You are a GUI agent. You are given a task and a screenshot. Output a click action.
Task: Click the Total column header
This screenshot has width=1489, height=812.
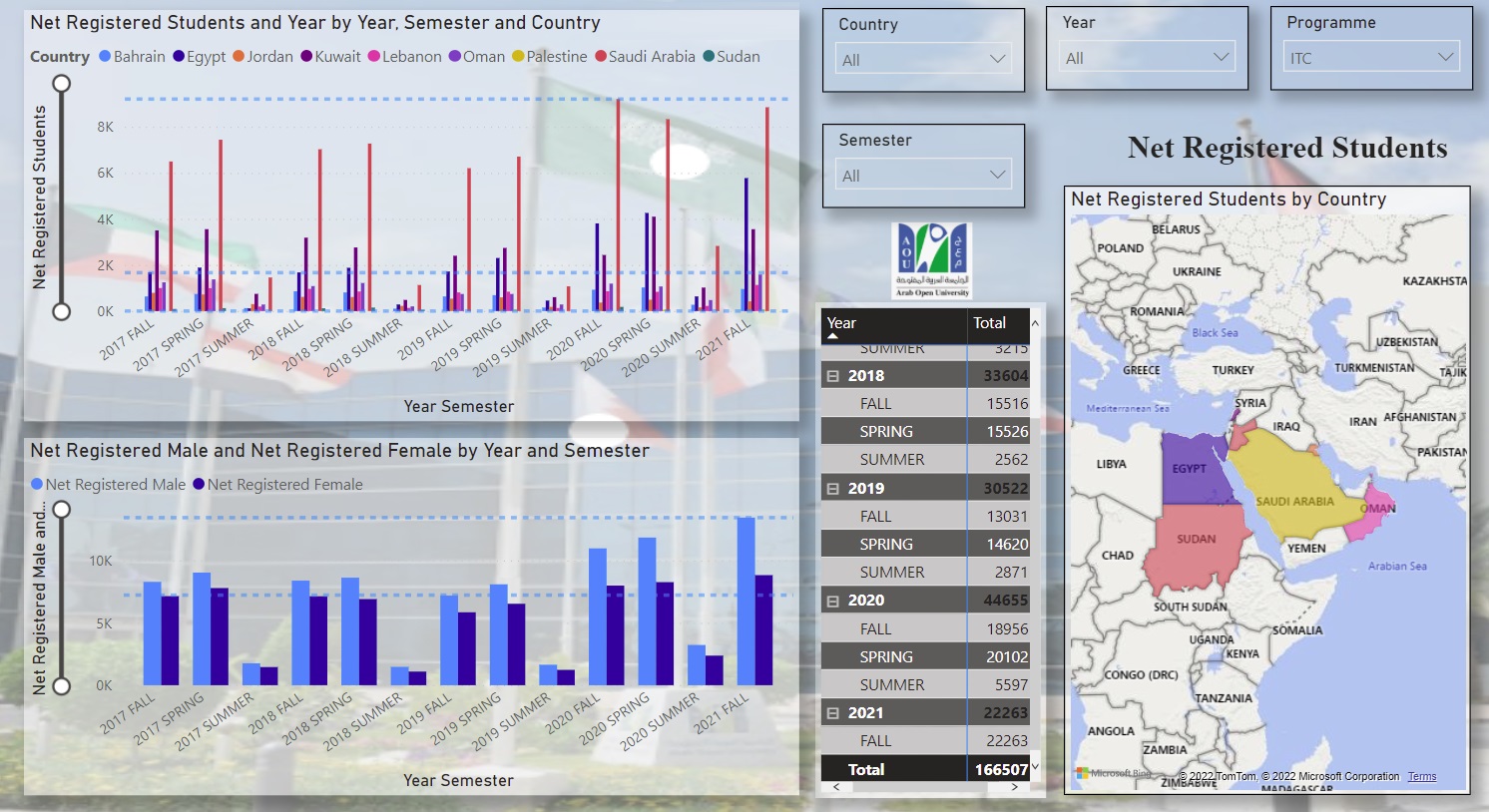989,323
